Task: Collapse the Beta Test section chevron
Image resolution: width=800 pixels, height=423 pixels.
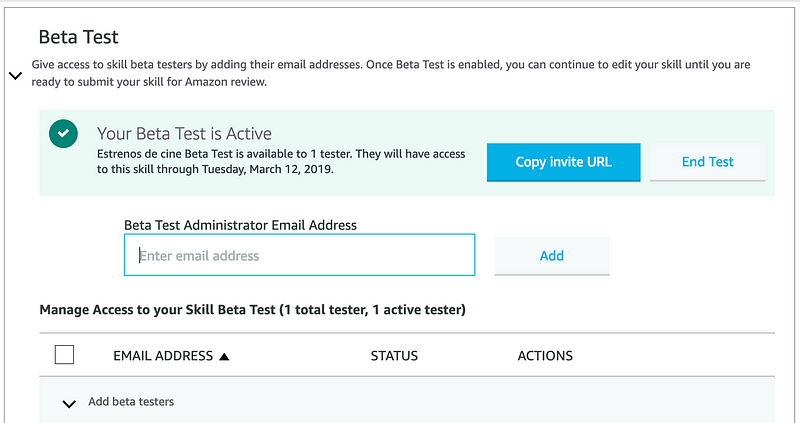Action: [14, 76]
